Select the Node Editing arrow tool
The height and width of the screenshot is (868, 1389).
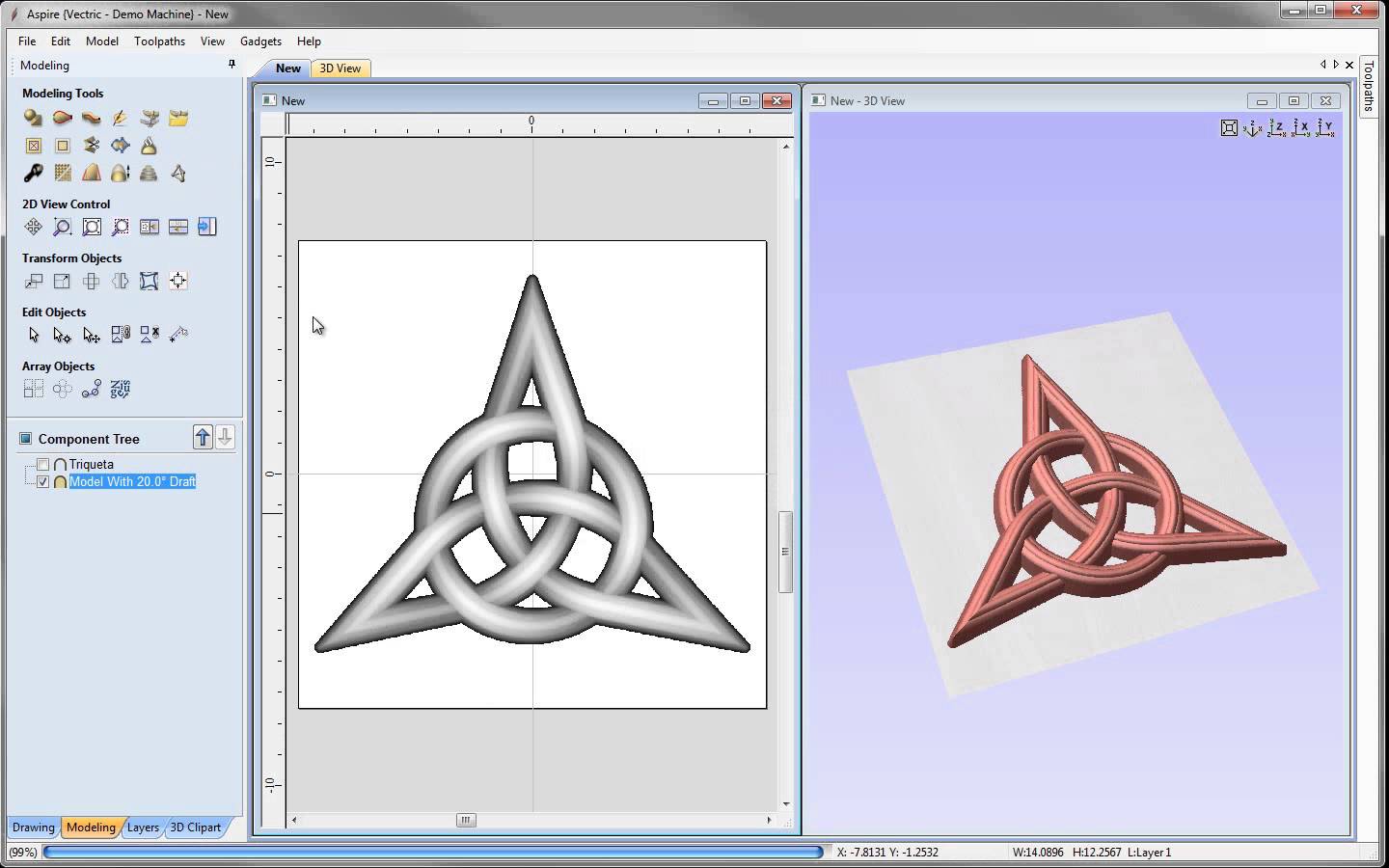62,335
